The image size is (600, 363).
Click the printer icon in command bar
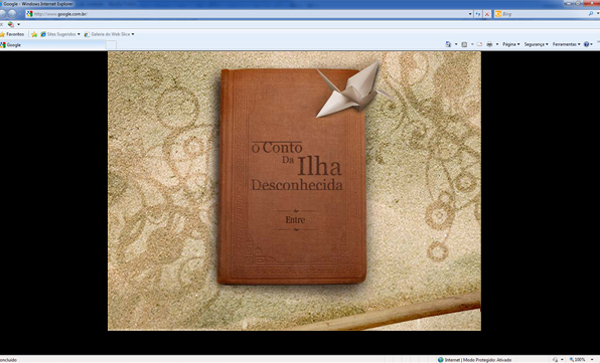click(489, 44)
